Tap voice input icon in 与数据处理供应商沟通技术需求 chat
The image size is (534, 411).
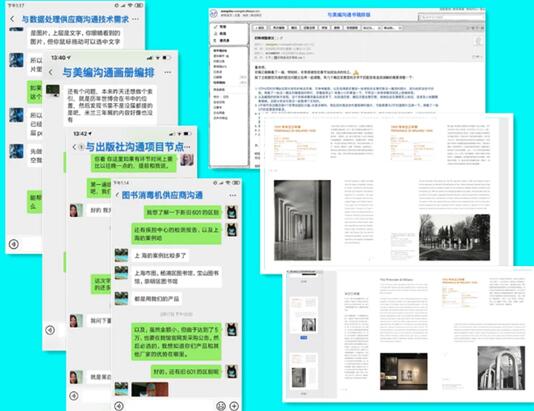14,244
